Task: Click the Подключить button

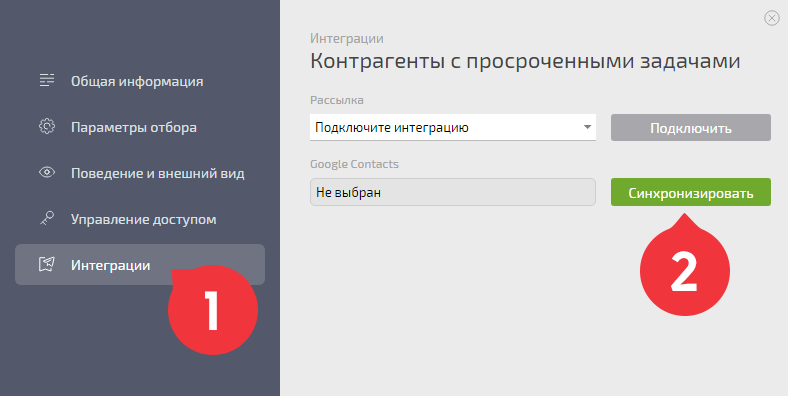Action: 691,128
